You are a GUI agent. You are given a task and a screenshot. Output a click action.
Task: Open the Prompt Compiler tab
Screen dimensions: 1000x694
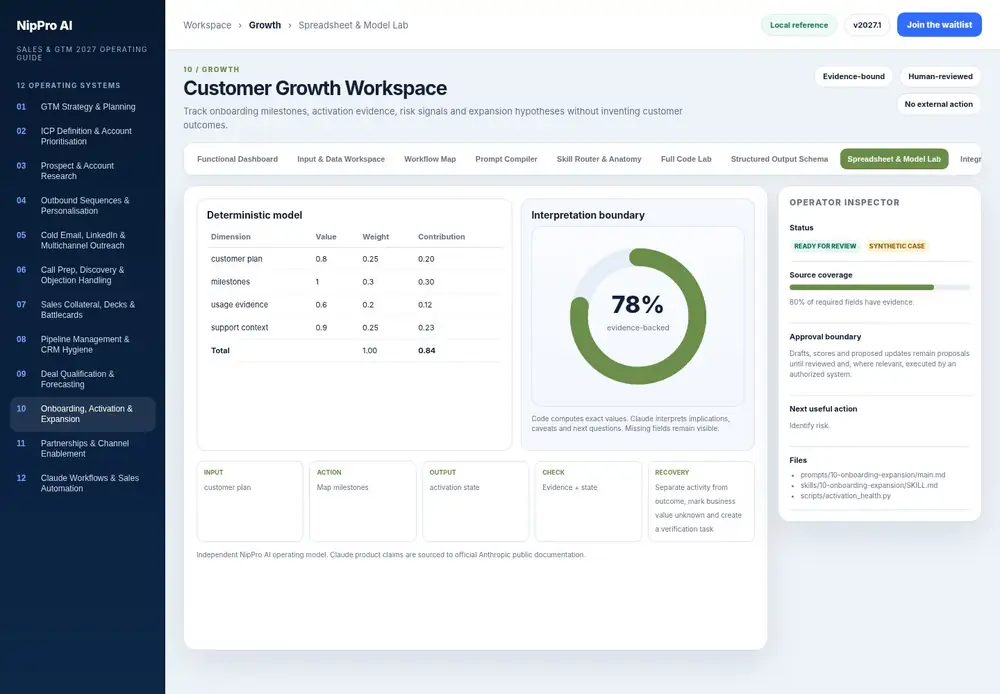pyautogui.click(x=506, y=159)
